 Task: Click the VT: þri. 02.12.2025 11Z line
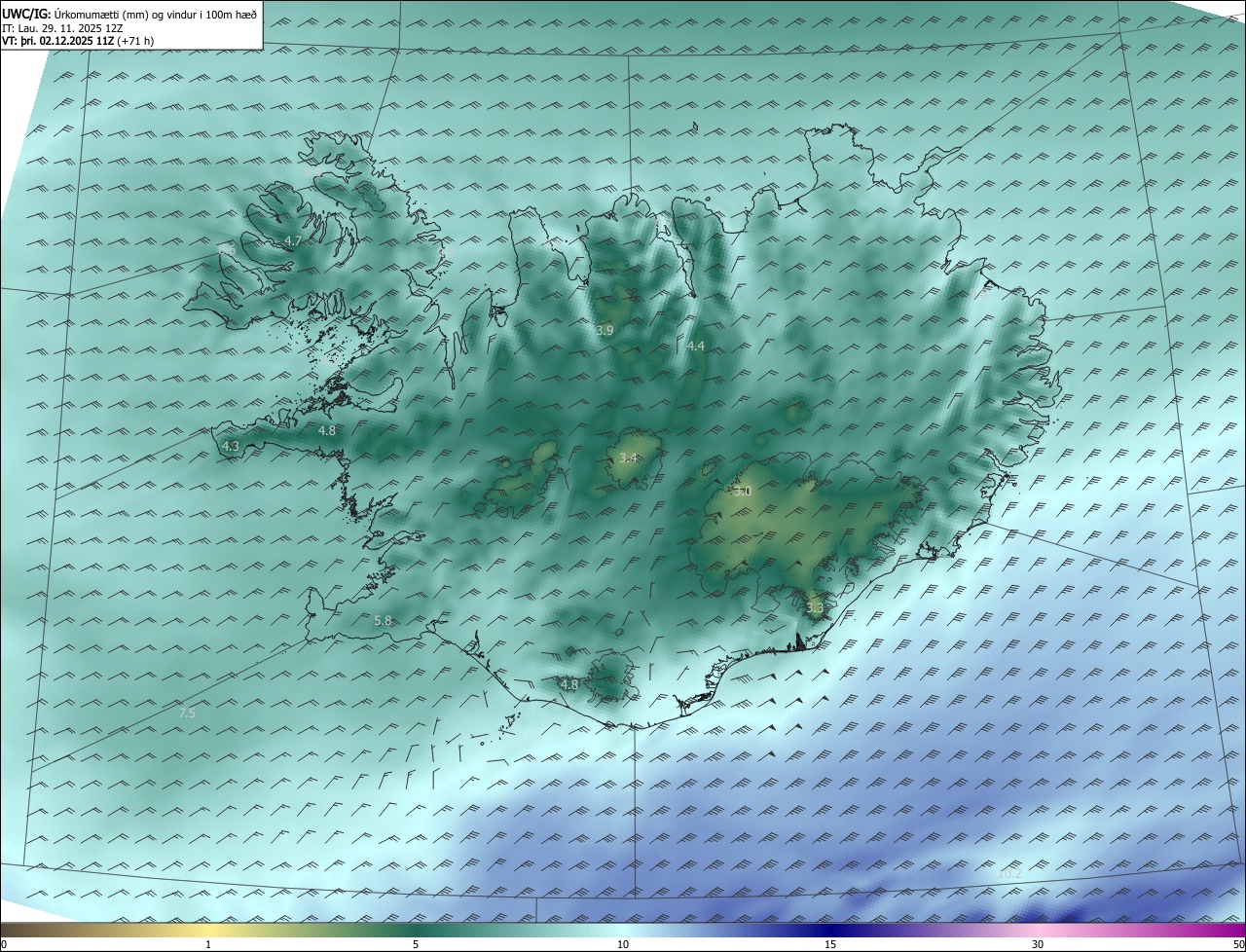click(78, 41)
